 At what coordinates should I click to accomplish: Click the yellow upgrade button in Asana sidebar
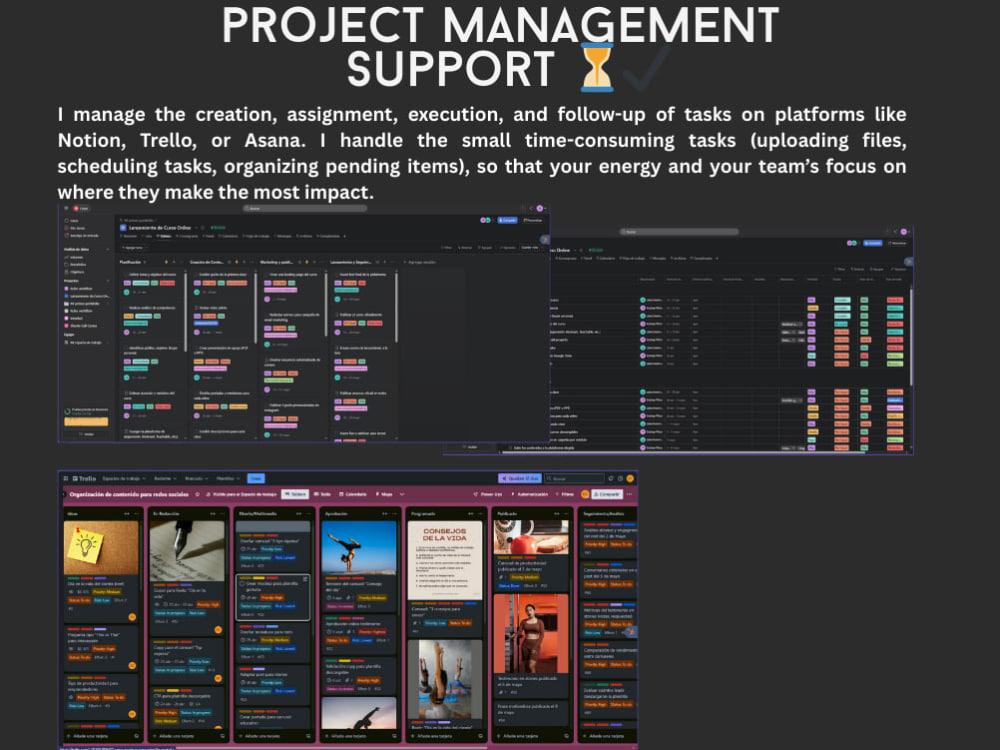[86, 422]
